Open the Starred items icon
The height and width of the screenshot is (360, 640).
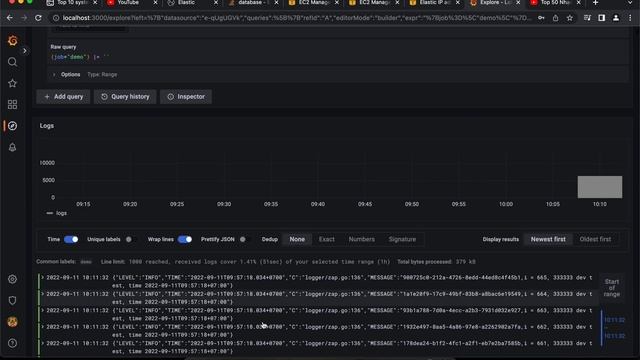[13, 83]
